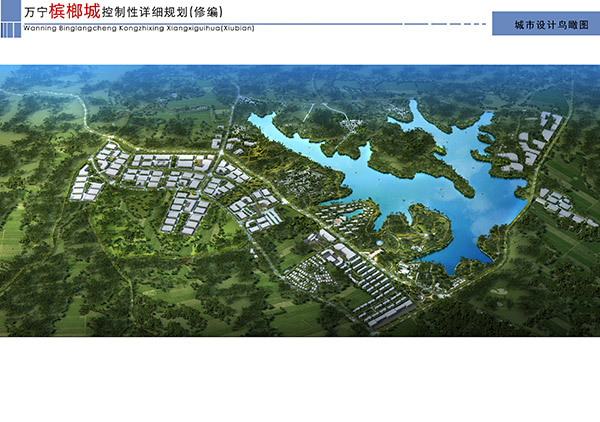Click the road running along the right edge
Image resolution: width=600 pixels, height=422 pixels.
[x=545, y=170]
